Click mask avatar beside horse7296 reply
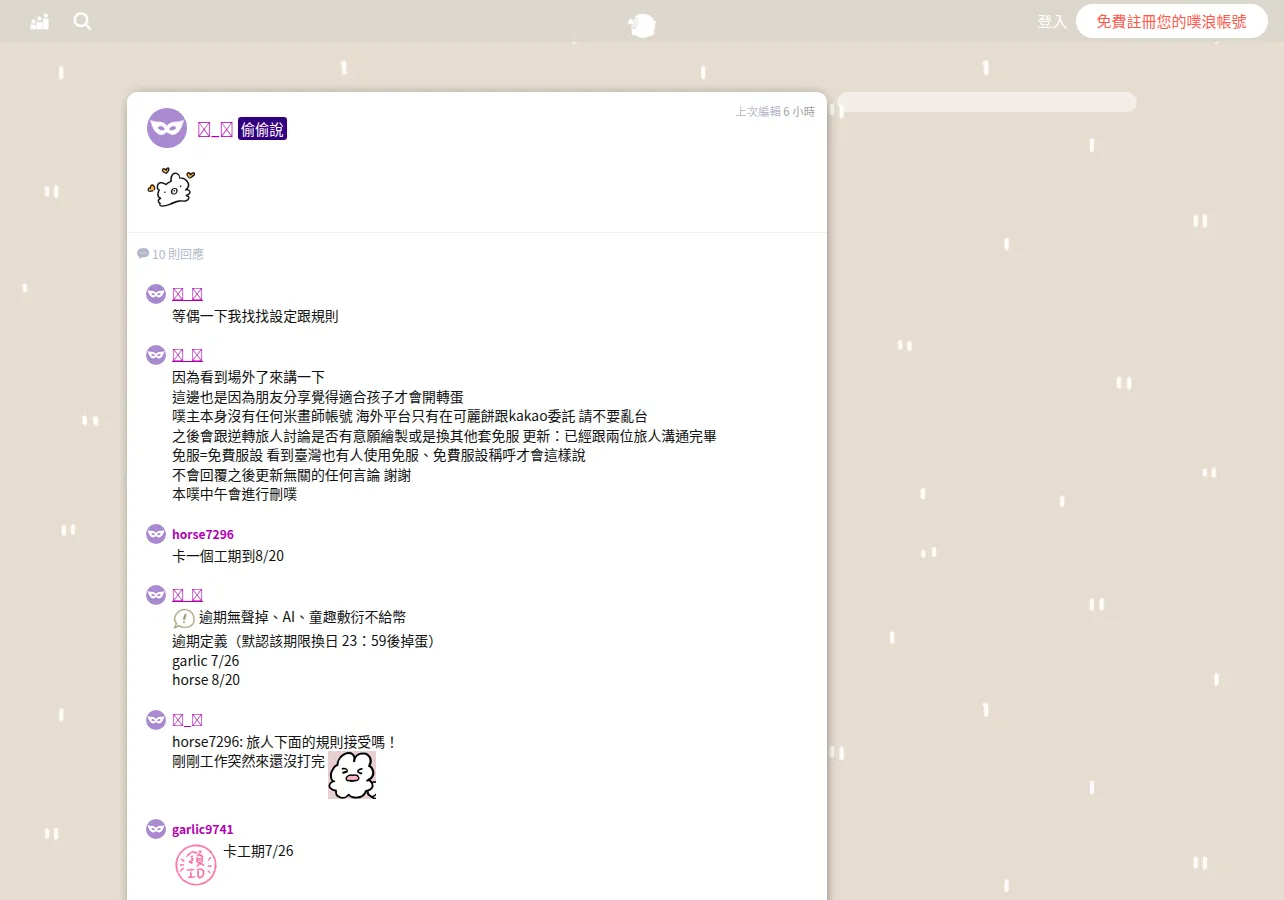This screenshot has height=900, width=1284. click(156, 534)
